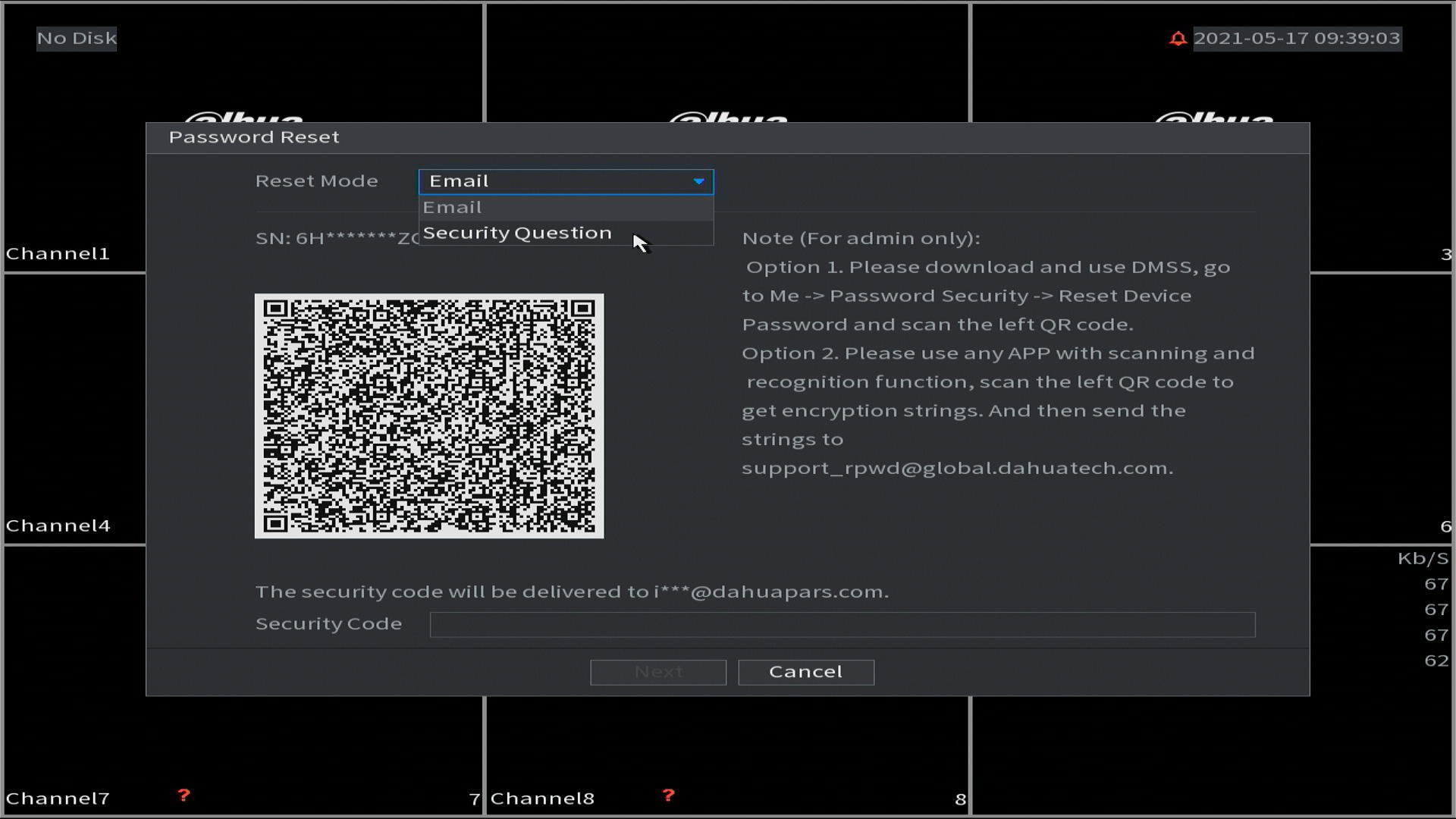The width and height of the screenshot is (1456, 819).
Task: Select Email option in the dropdown list
Action: click(x=566, y=208)
